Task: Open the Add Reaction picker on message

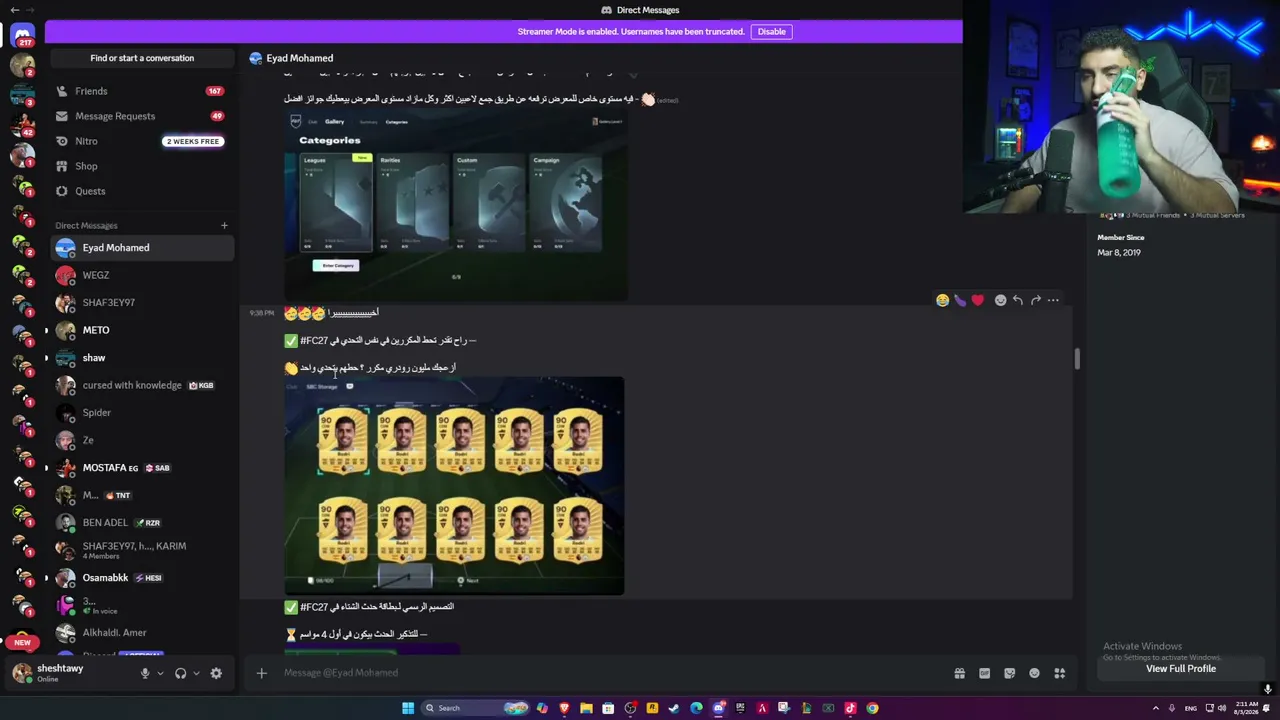Action: pos(1000,300)
